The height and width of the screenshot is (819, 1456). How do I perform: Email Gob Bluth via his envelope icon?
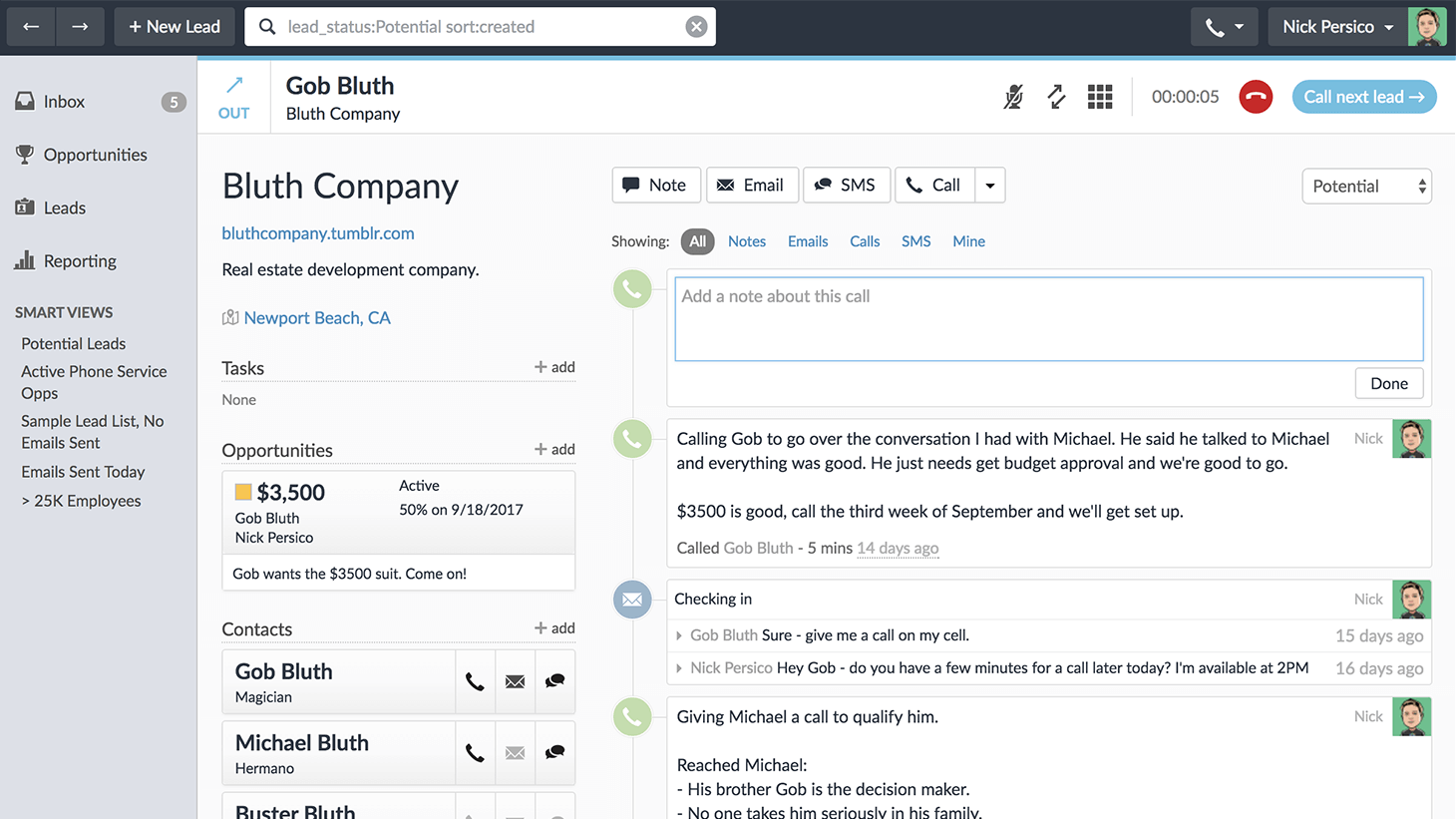pyautogui.click(x=515, y=682)
